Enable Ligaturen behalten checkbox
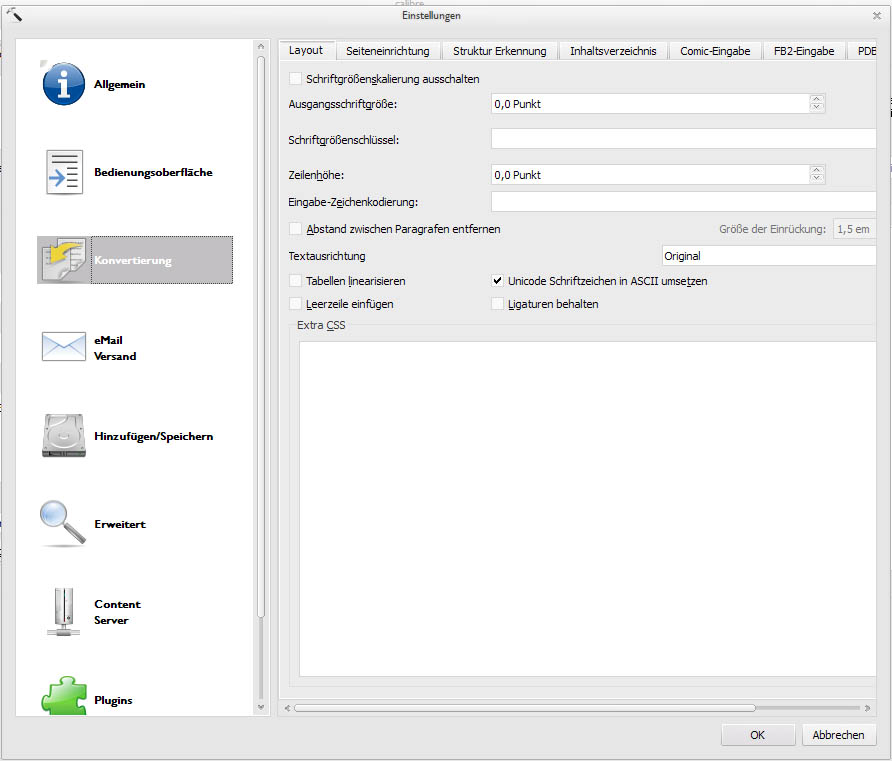 click(x=497, y=304)
